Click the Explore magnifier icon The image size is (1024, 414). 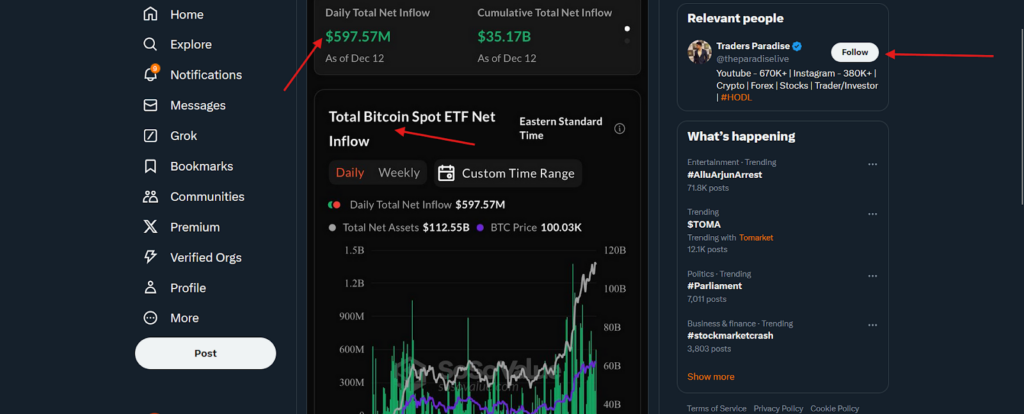[x=150, y=44]
